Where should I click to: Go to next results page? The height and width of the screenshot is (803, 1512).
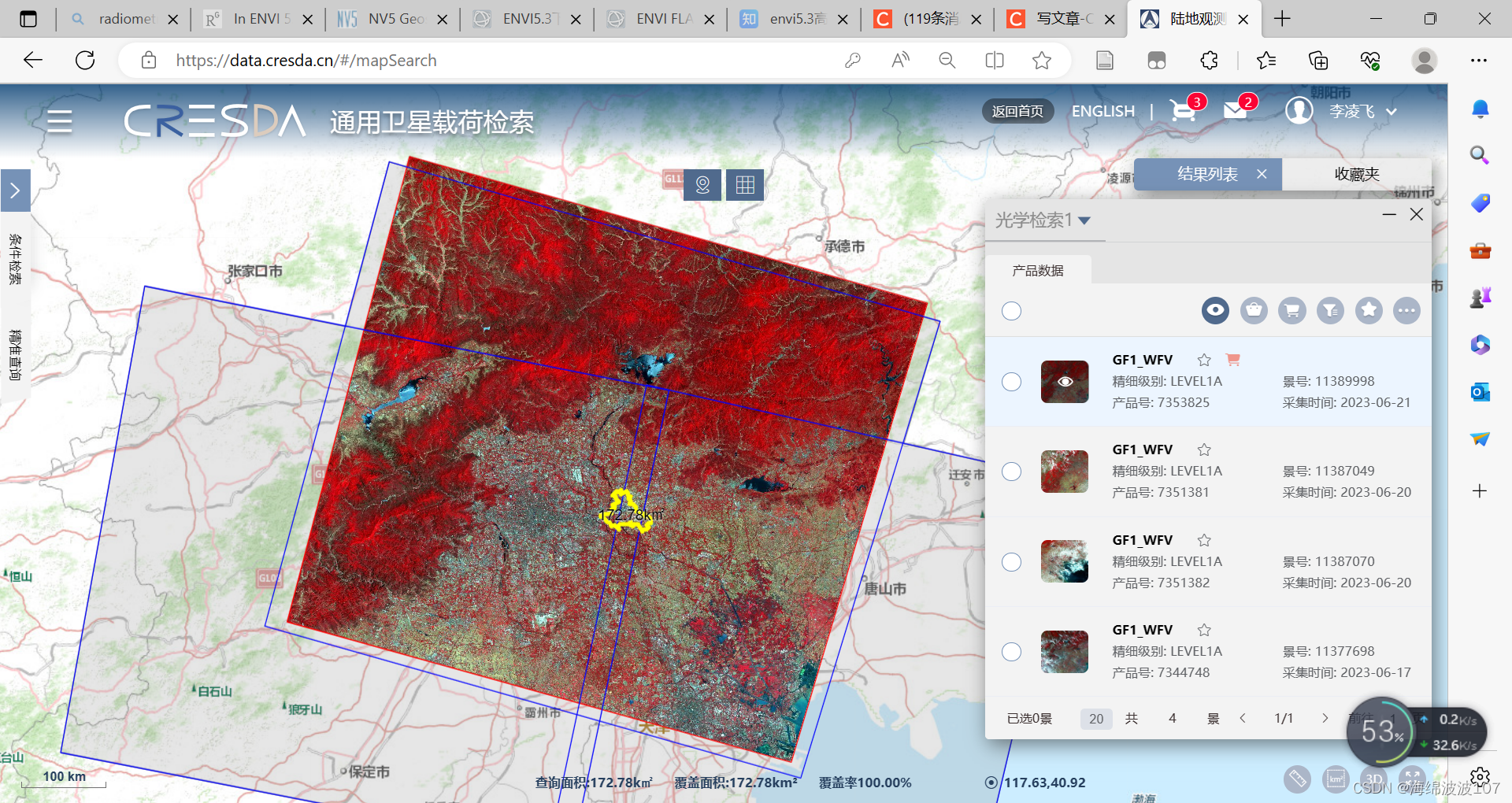pos(1325,718)
